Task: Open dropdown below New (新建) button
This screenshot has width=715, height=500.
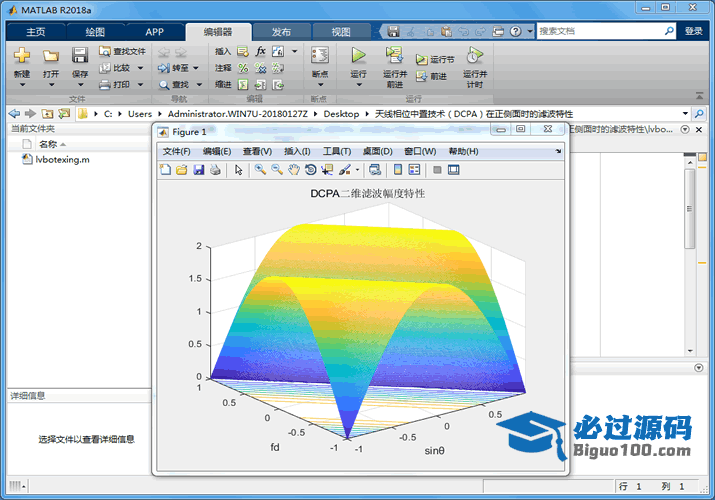Action: tap(22, 85)
